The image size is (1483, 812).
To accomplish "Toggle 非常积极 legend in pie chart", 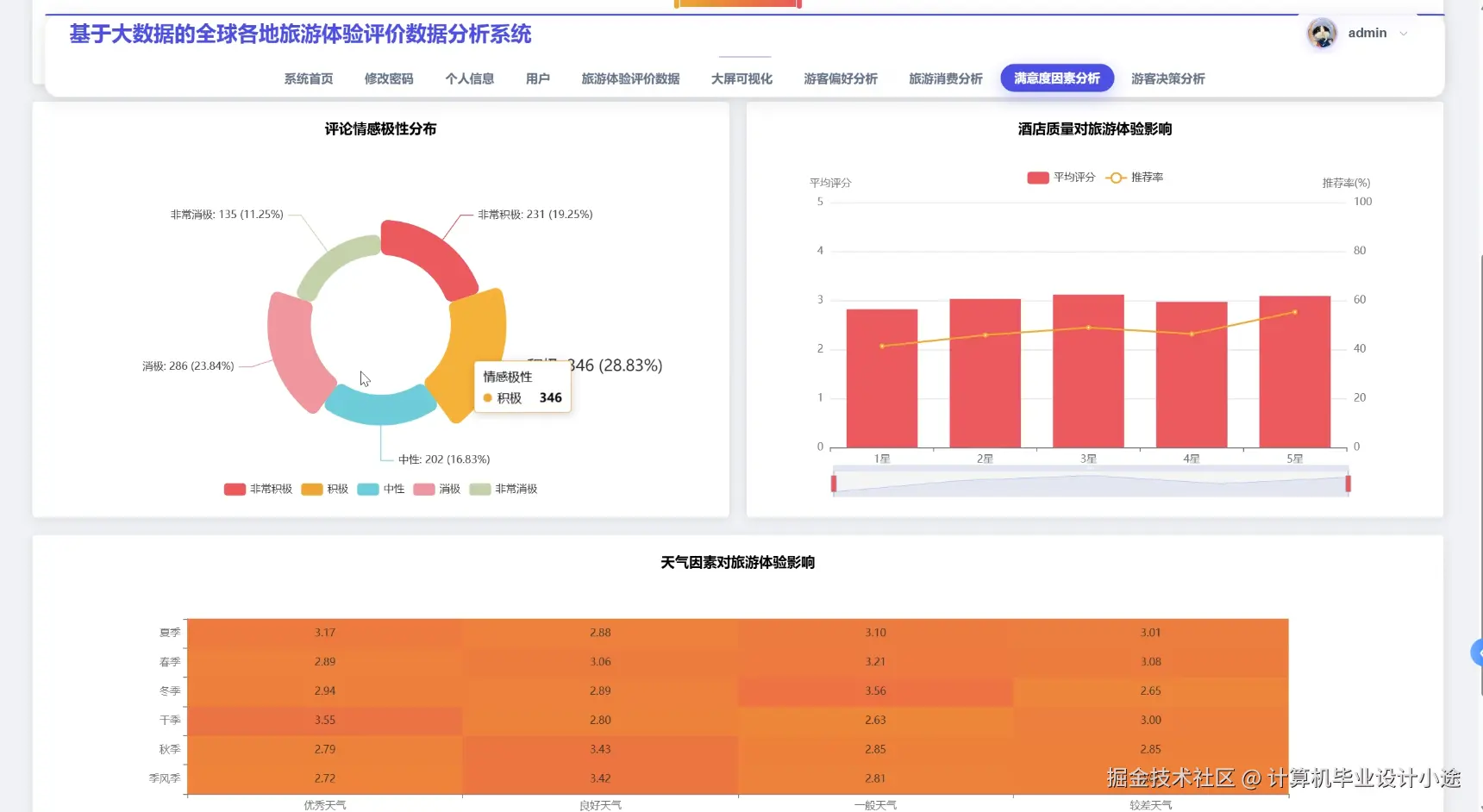I will point(258,489).
